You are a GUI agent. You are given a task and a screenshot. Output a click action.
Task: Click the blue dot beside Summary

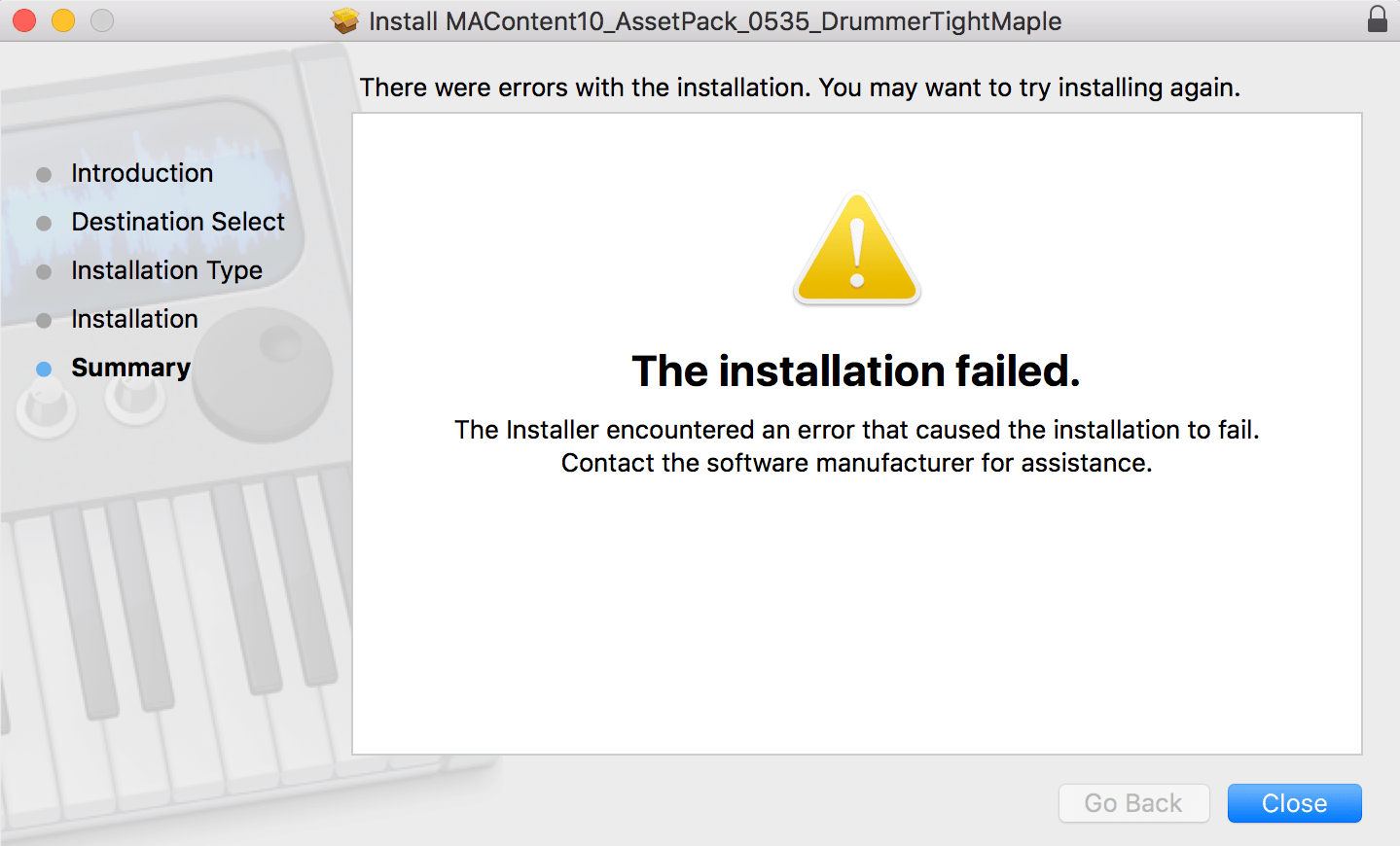pos(45,369)
